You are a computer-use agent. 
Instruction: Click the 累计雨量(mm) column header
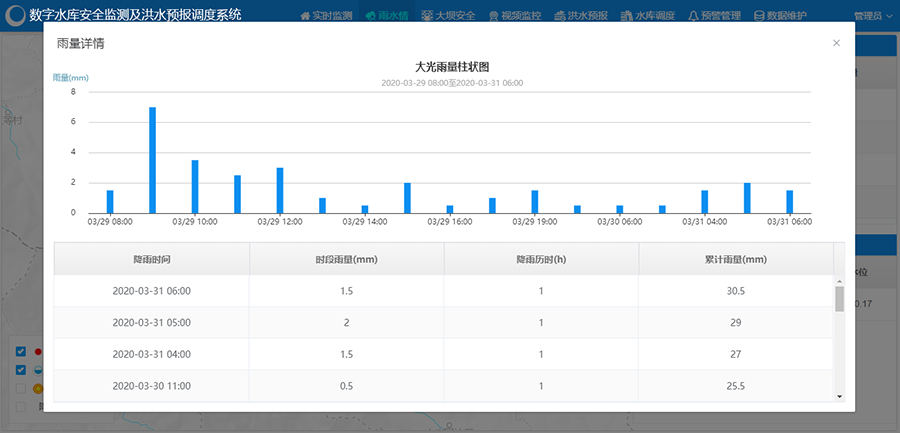(735, 259)
